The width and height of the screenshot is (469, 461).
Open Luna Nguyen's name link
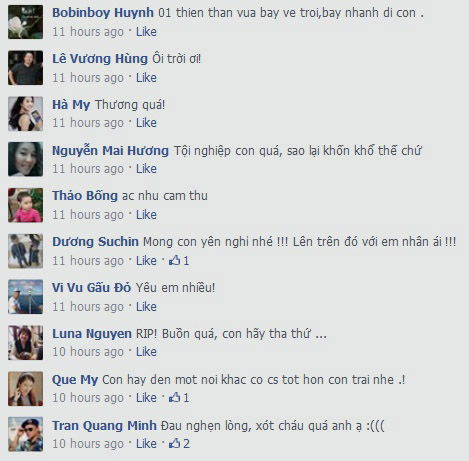click(92, 334)
